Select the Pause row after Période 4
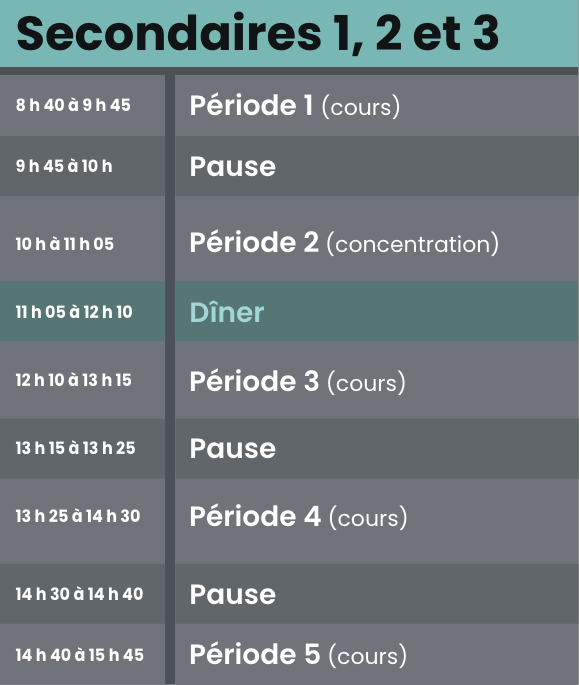The width and height of the screenshot is (579, 685). pos(377,594)
